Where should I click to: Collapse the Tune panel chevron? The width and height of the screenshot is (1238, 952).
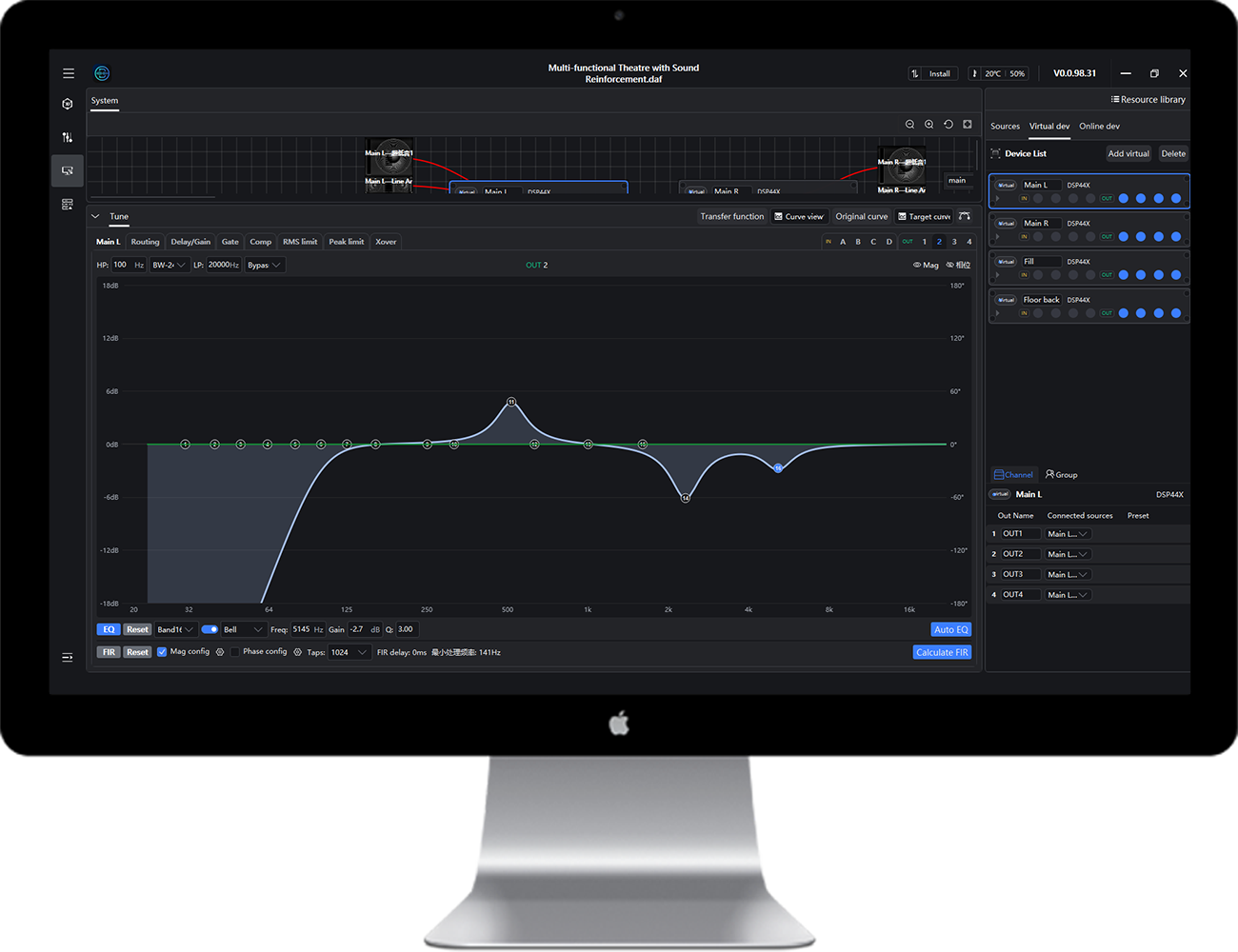coord(95,216)
